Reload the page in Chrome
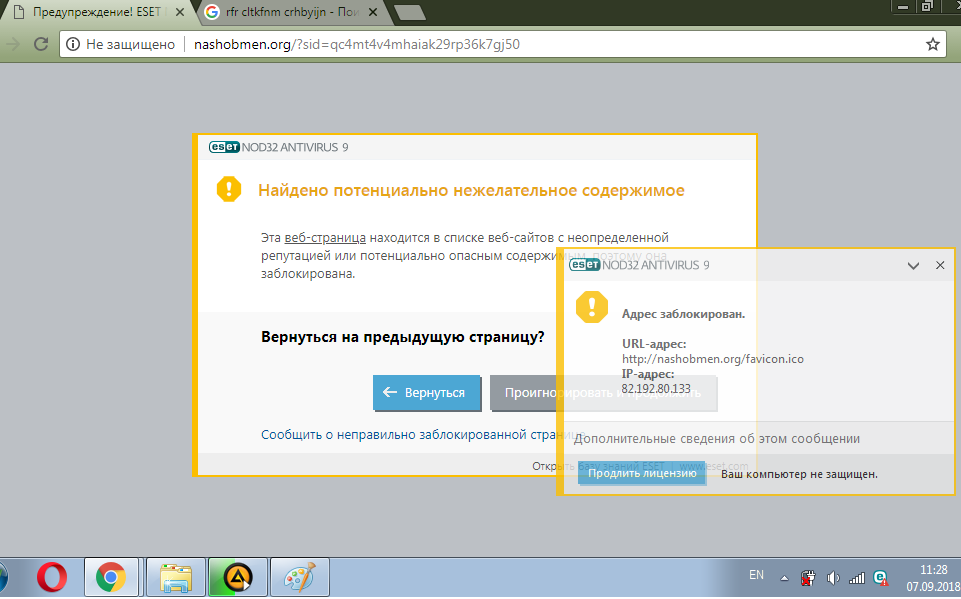This screenshot has width=961, height=599. tap(41, 44)
